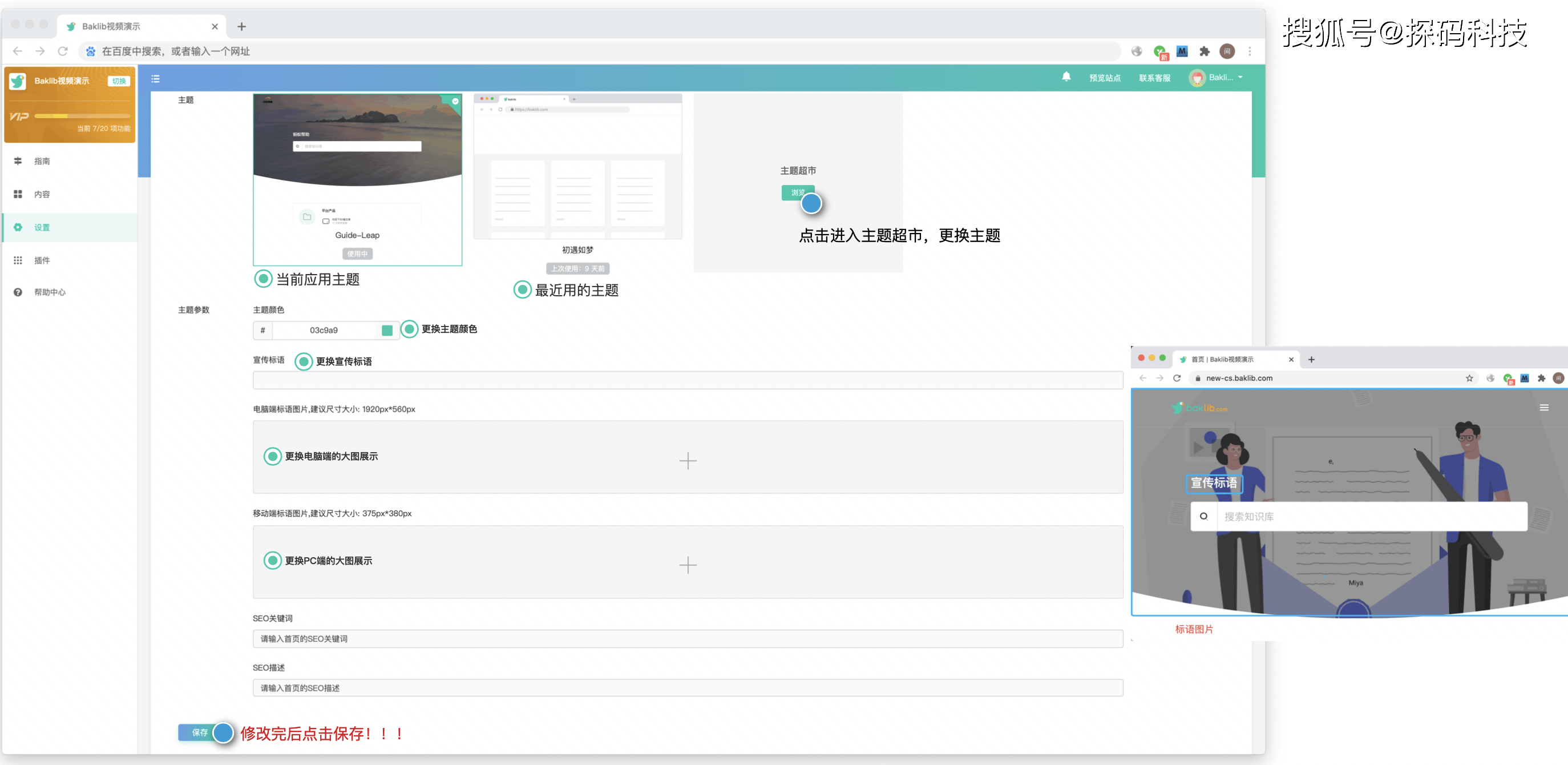Bookmark page with star in preview window
The width and height of the screenshot is (1568, 765).
click(1469, 379)
